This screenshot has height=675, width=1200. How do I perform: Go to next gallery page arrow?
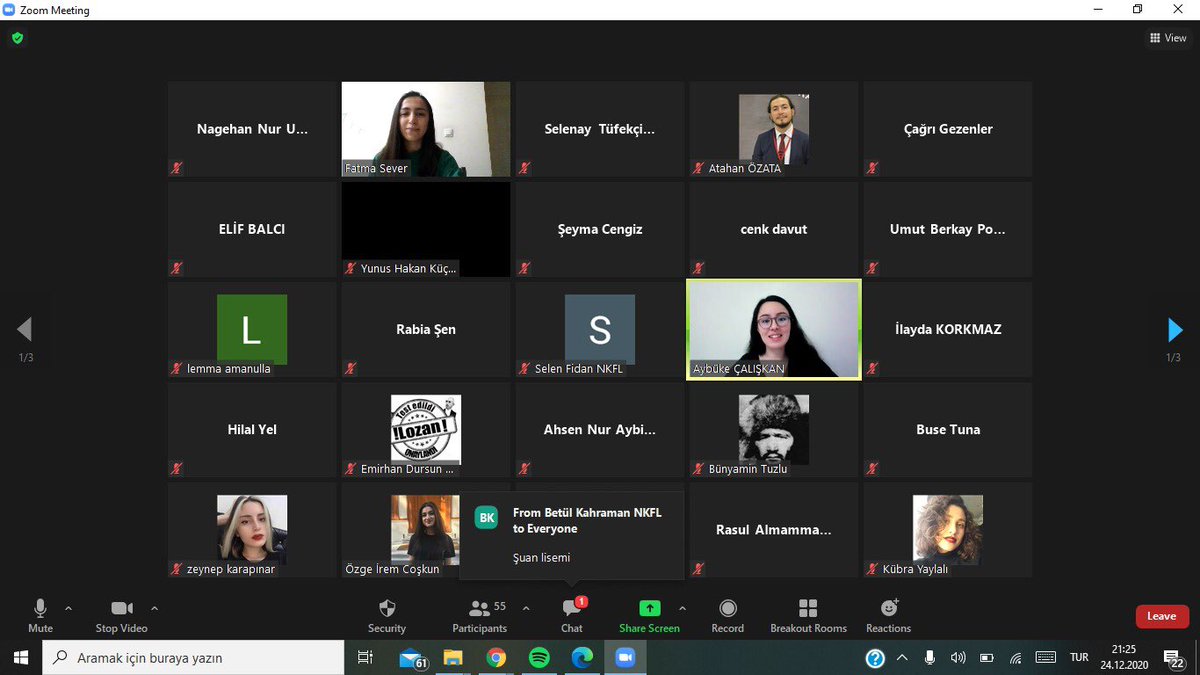pyautogui.click(x=1175, y=329)
